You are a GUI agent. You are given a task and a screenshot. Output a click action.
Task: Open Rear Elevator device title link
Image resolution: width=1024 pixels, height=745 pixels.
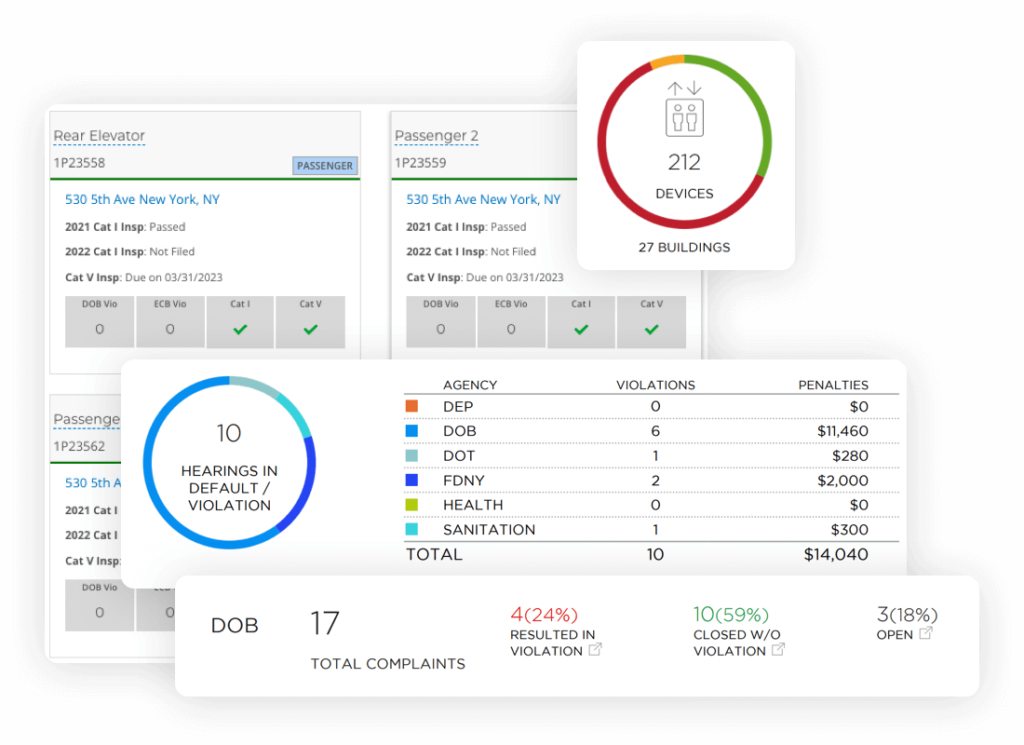[x=99, y=136]
